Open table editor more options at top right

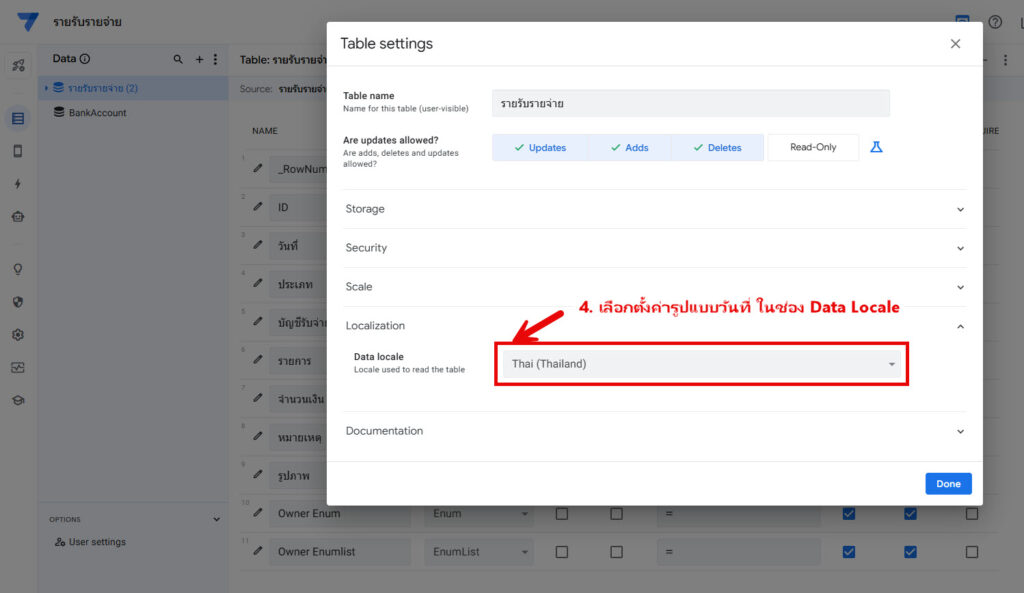coord(1006,60)
